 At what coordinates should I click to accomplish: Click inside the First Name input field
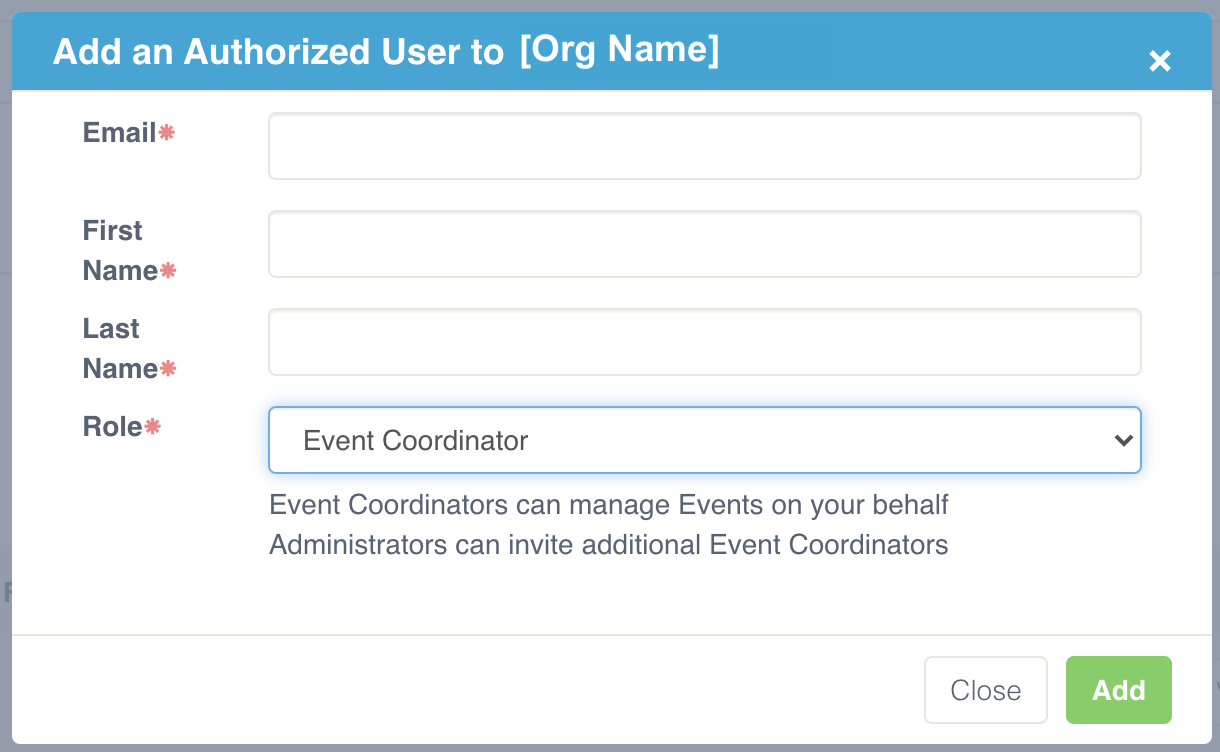705,243
